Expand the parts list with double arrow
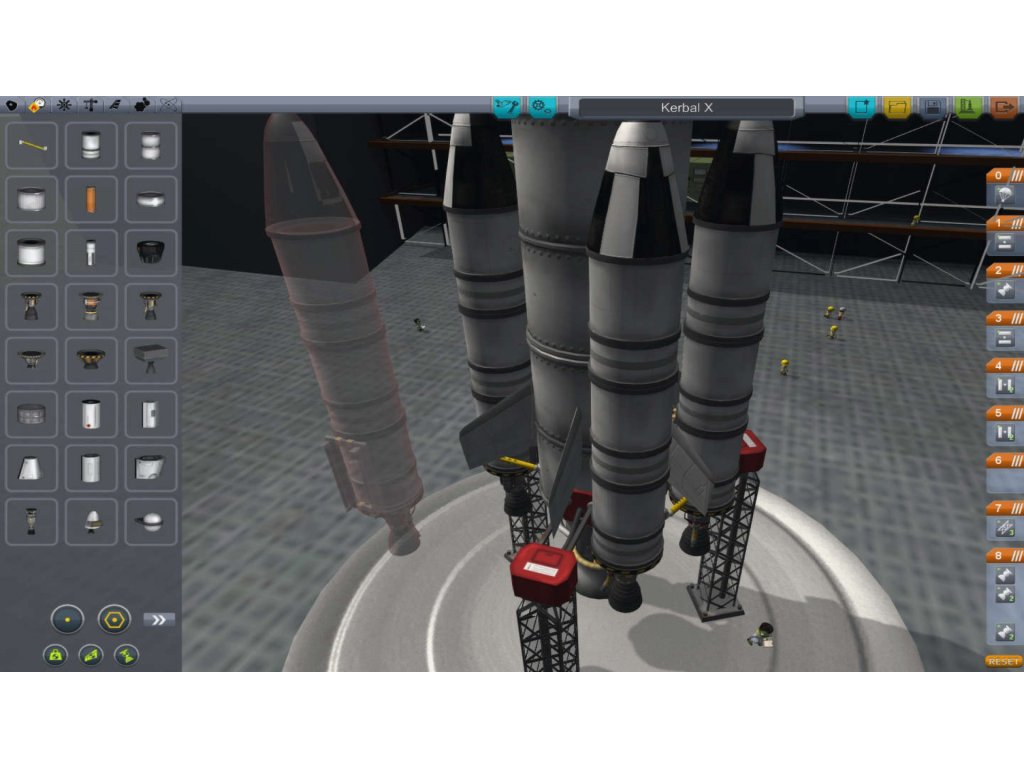Viewport: 1024px width, 768px height. [159, 620]
